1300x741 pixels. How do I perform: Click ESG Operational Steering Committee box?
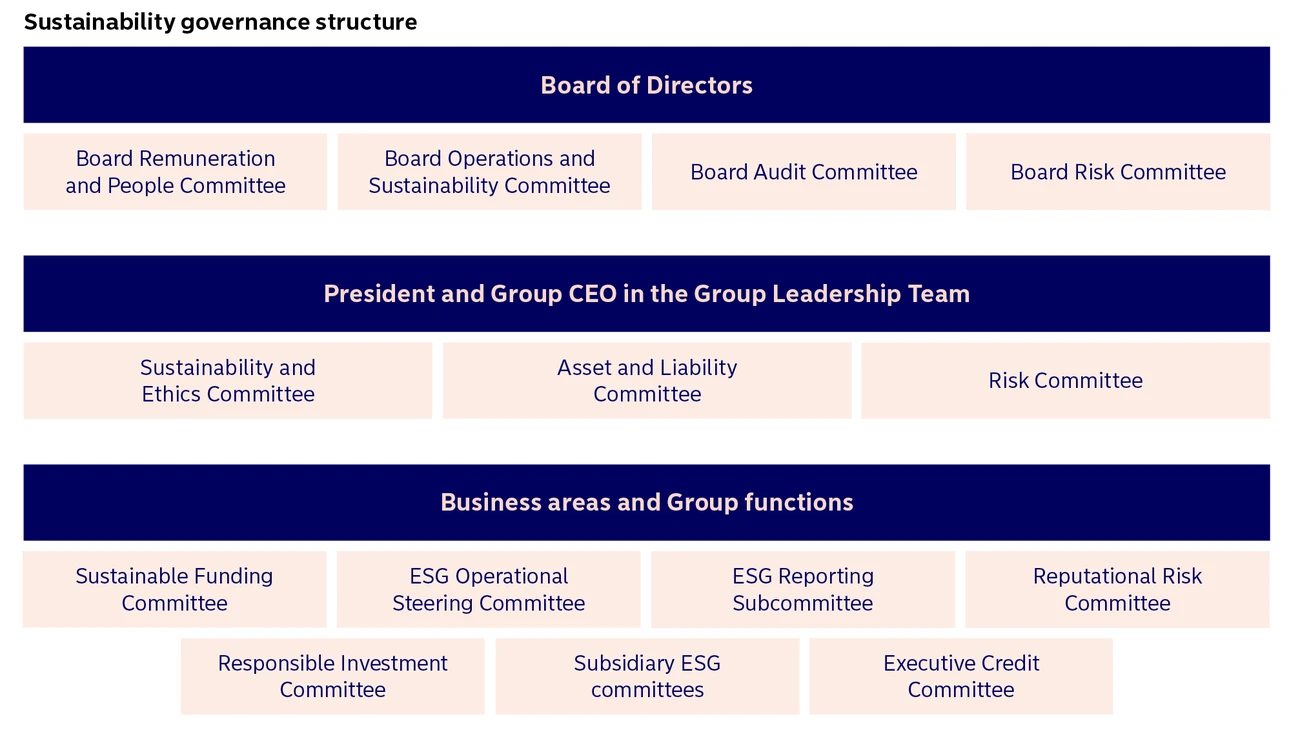click(488, 589)
